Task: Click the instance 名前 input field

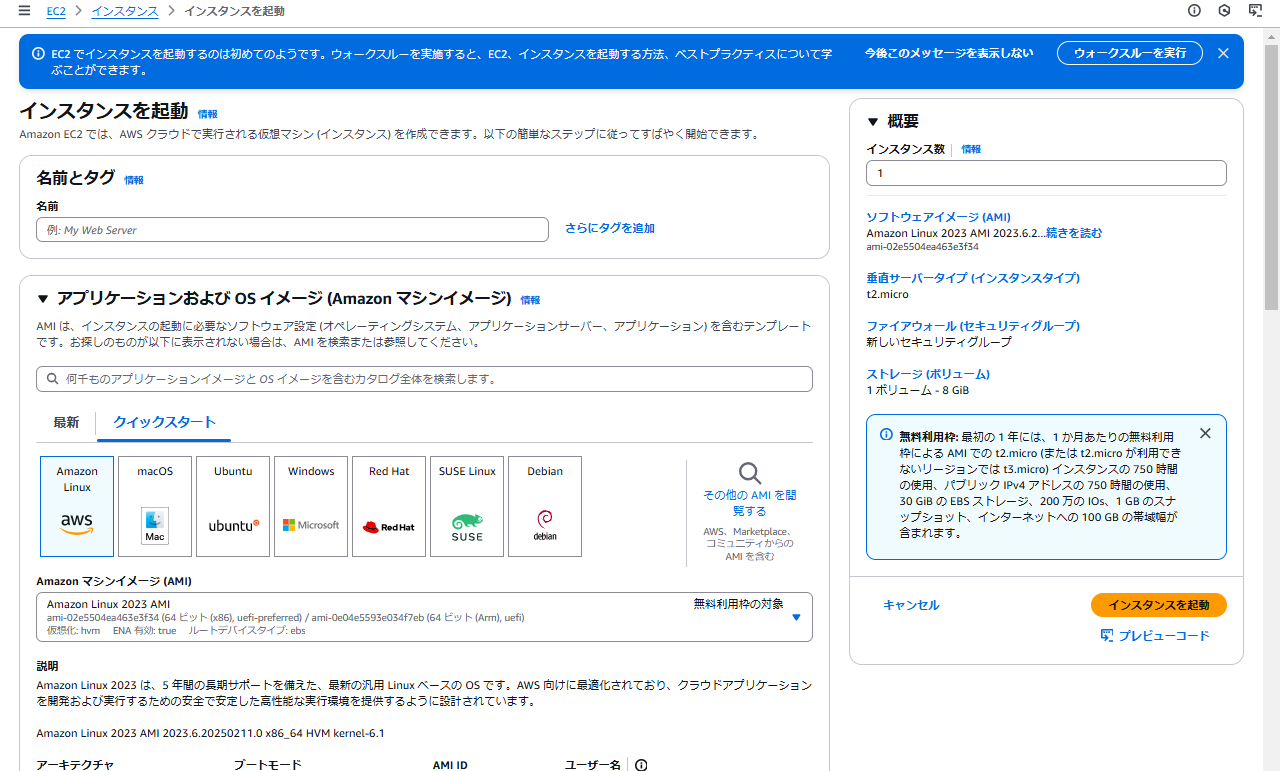Action: pyautogui.click(x=293, y=230)
